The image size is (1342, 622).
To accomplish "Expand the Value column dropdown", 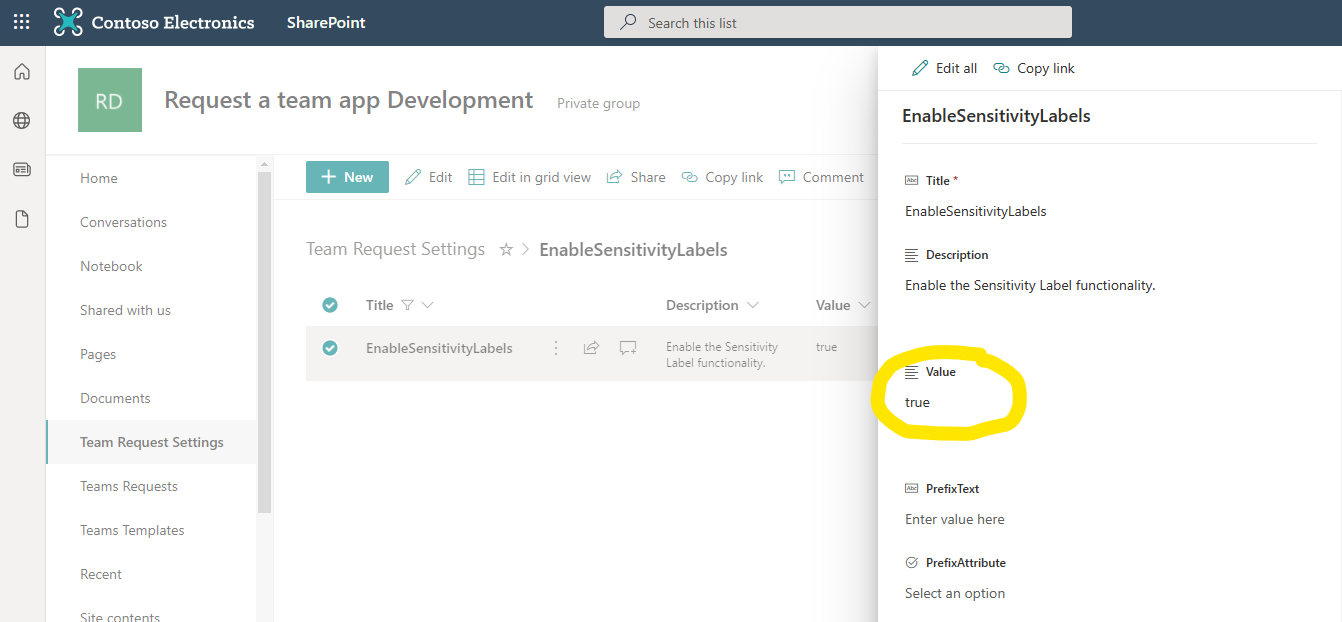I will coord(864,305).
